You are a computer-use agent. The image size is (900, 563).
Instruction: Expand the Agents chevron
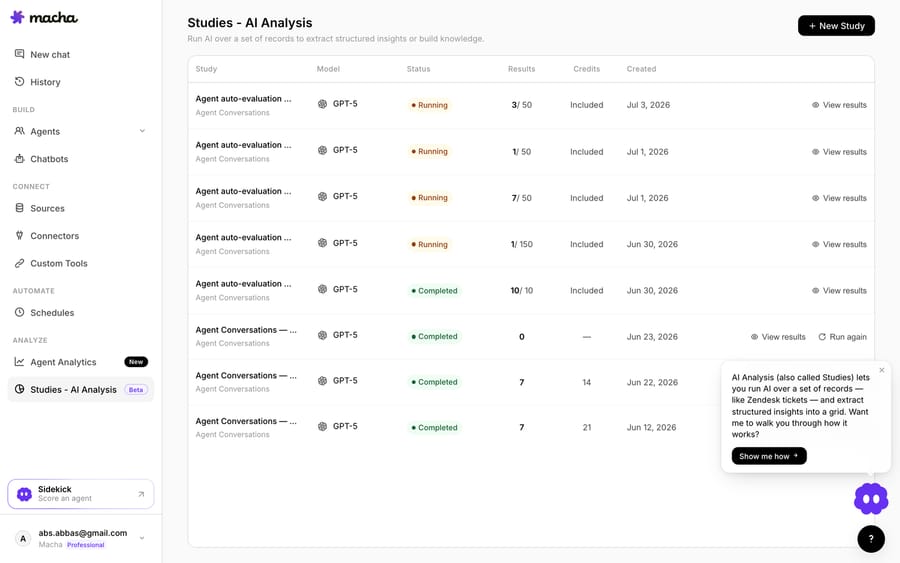[x=142, y=131]
